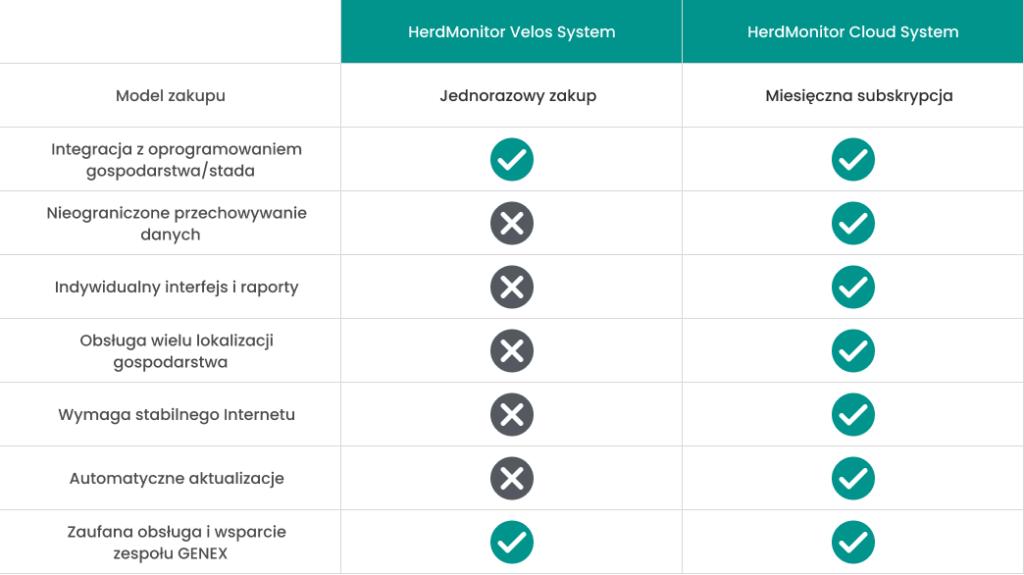Image resolution: width=1024 pixels, height=575 pixels.
Task: Click the Automatyczne aktualizacje row label
Action: click(177, 478)
